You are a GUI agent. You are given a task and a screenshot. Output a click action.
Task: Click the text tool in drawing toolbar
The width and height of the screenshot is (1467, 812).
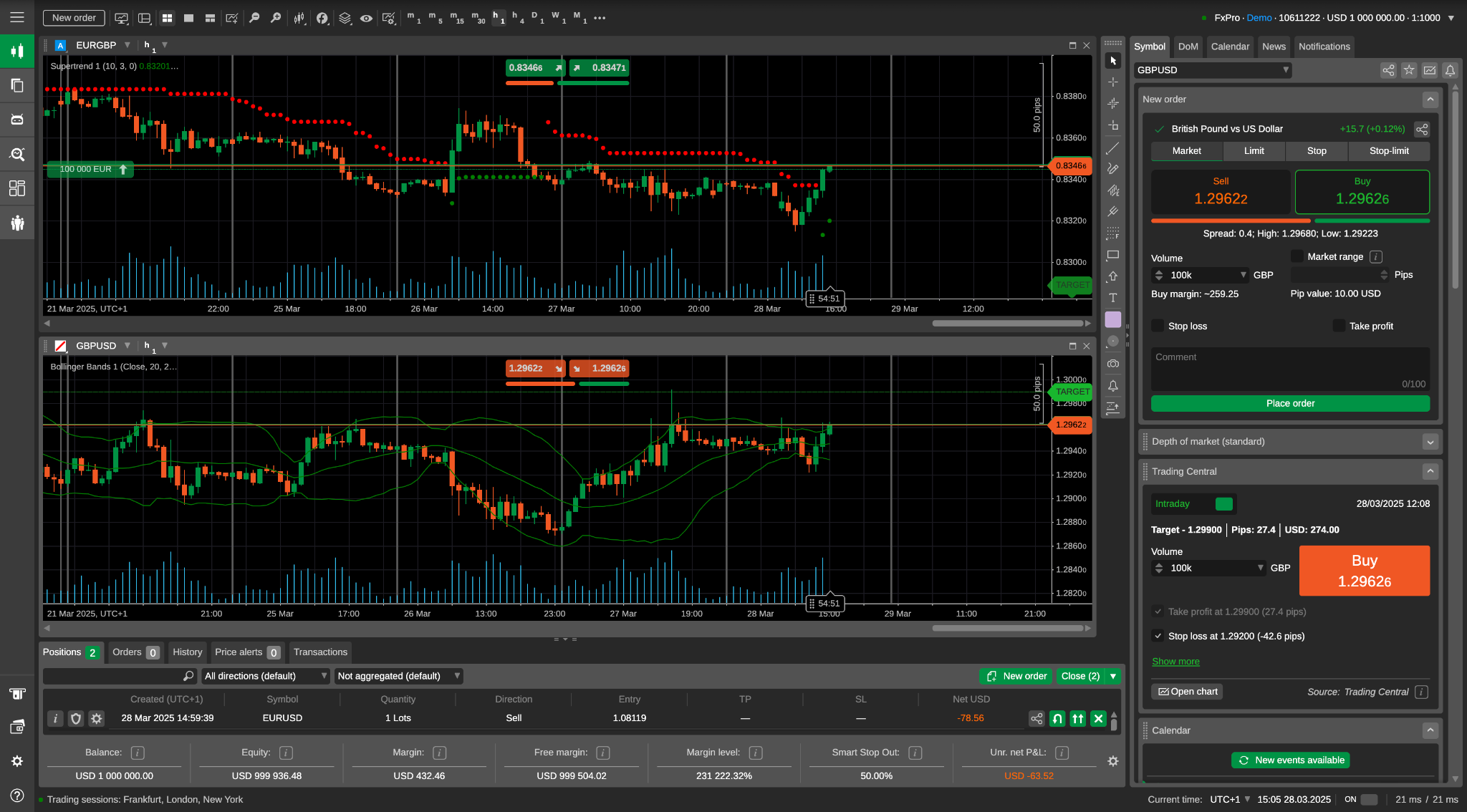(1112, 298)
